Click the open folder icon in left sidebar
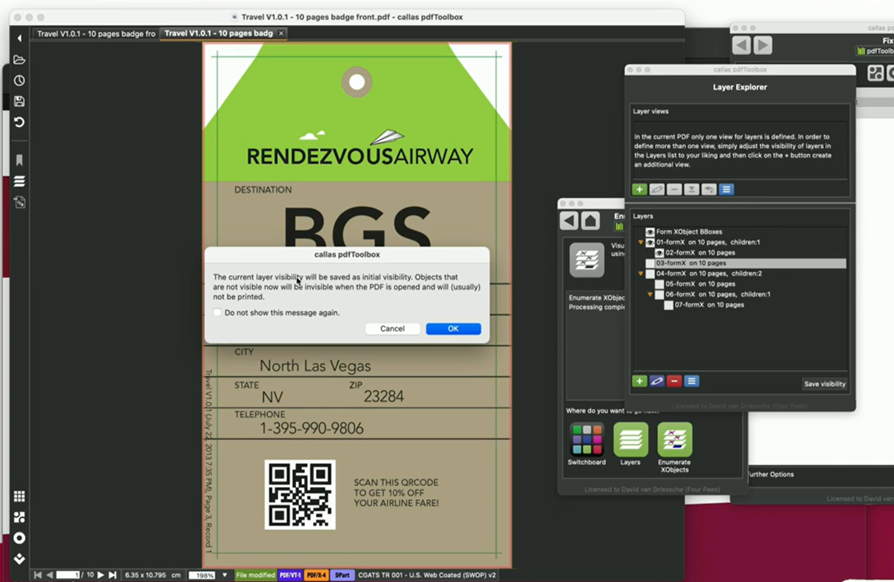The image size is (894, 582). [19, 60]
